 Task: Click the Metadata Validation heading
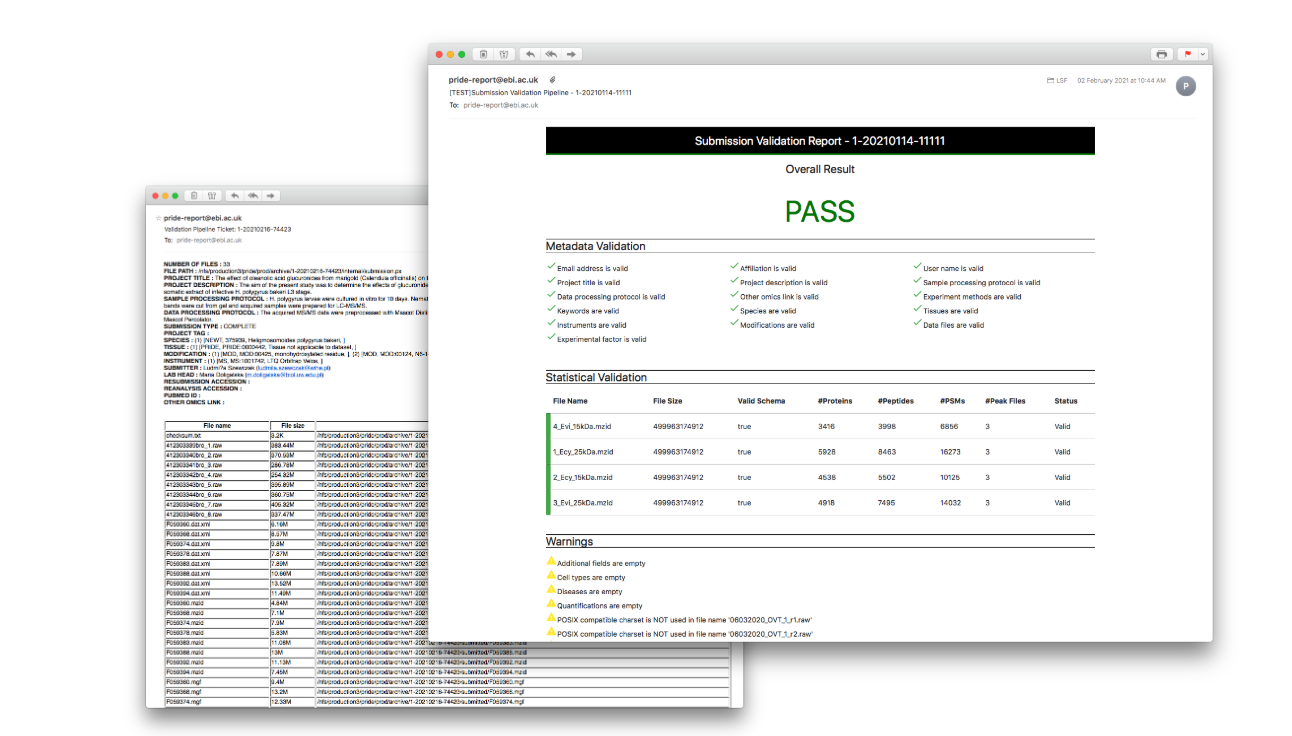coord(595,246)
